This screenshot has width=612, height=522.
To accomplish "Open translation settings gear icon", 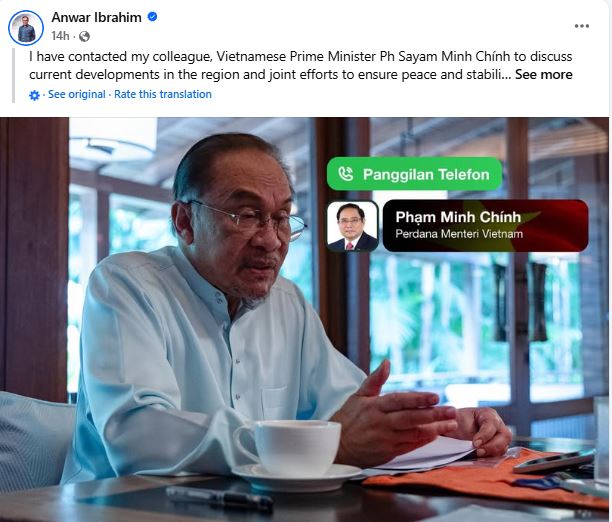I will 34,95.
